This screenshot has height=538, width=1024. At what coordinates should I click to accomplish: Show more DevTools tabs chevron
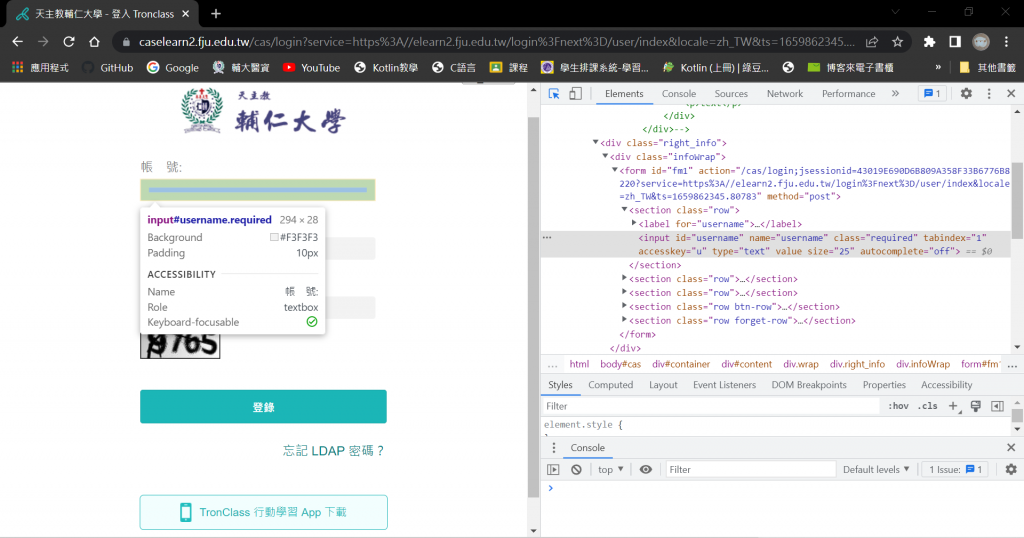pos(895,94)
